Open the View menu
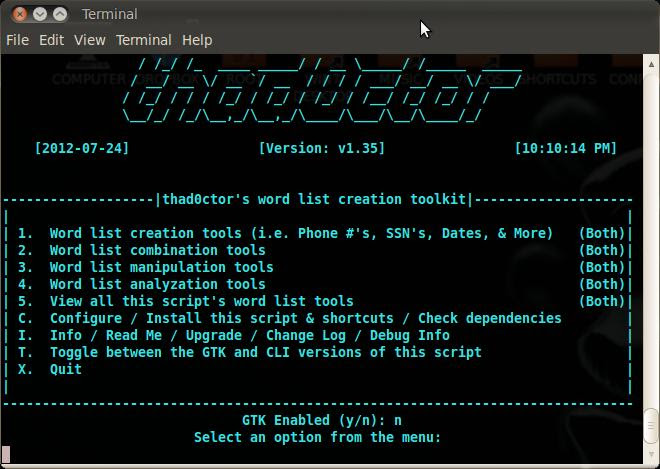Viewport: 660px width, 469px height. coord(90,40)
